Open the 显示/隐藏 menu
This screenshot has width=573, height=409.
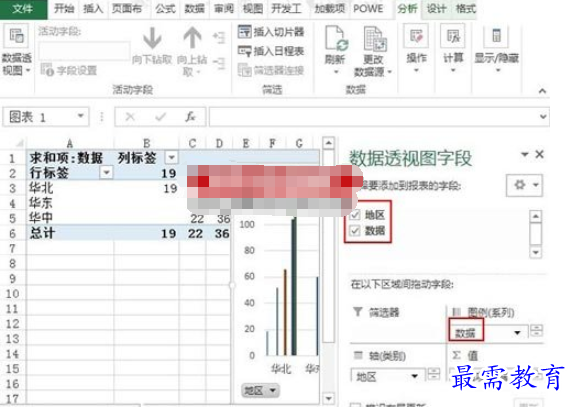tap(496, 48)
